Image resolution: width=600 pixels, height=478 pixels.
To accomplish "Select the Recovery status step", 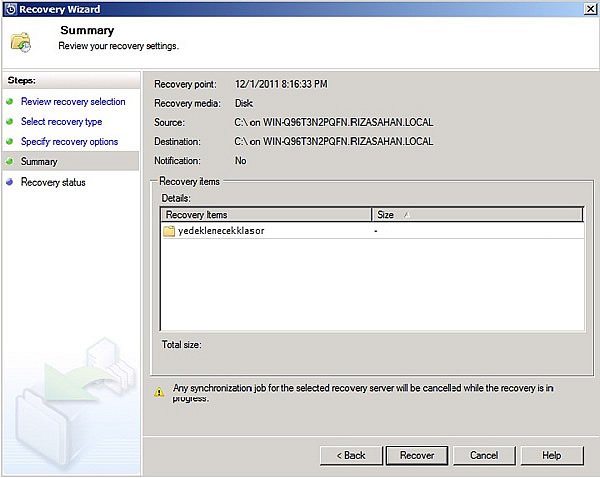I will coord(53,183).
